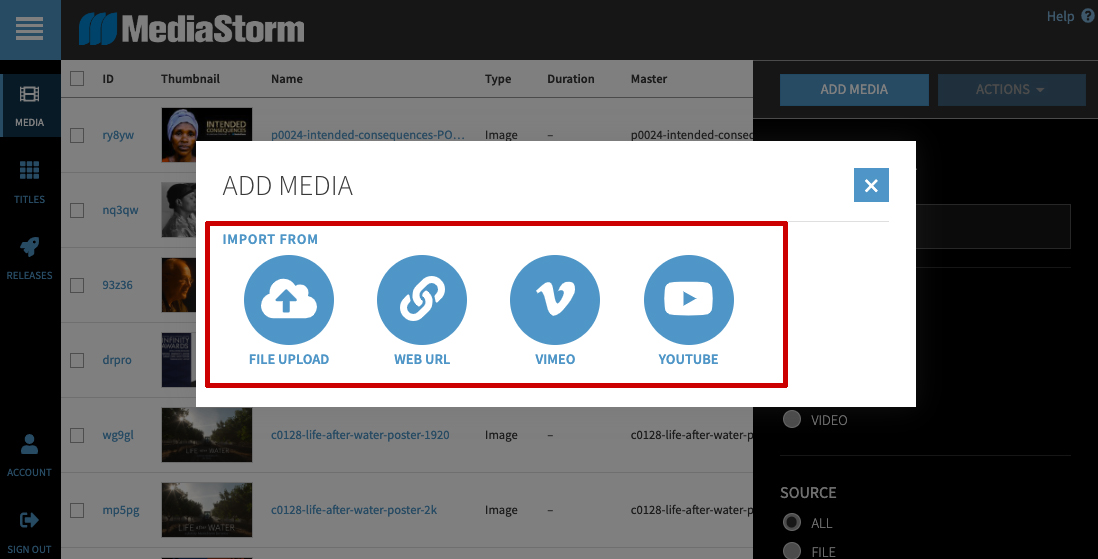Close the Add Media dialog
The image size is (1098, 559).
tap(871, 185)
